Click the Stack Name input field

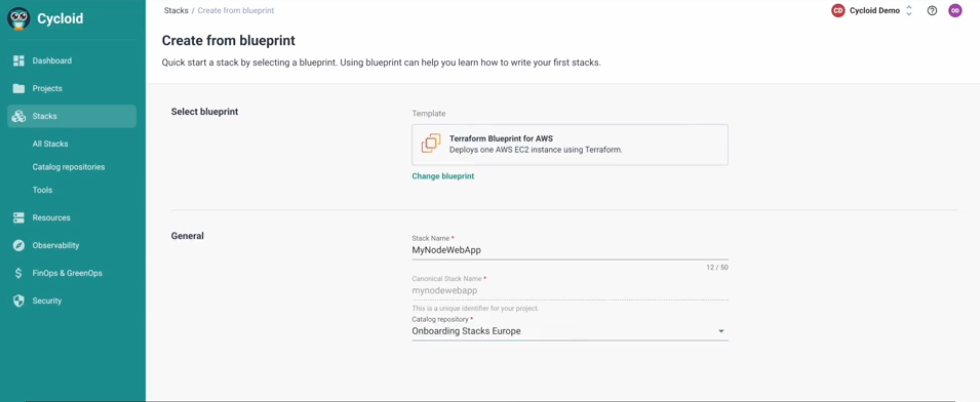569,250
